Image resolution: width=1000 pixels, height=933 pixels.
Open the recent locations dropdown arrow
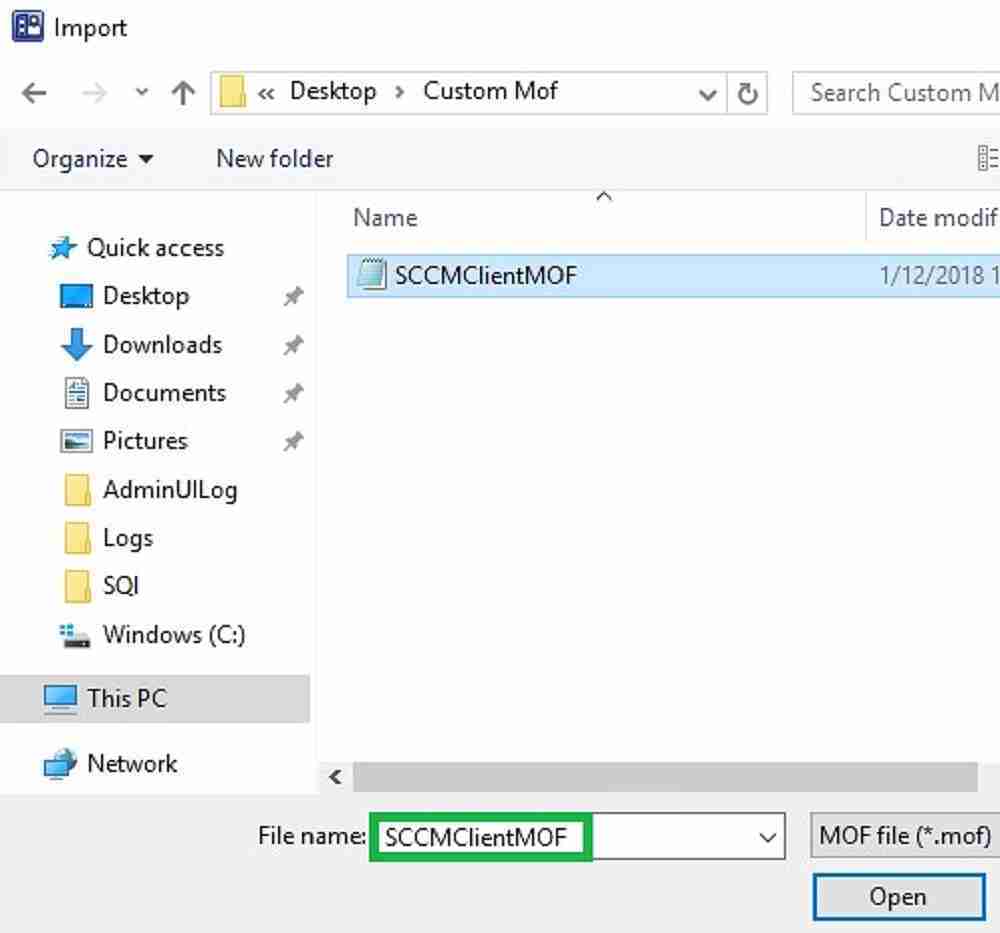(142, 92)
